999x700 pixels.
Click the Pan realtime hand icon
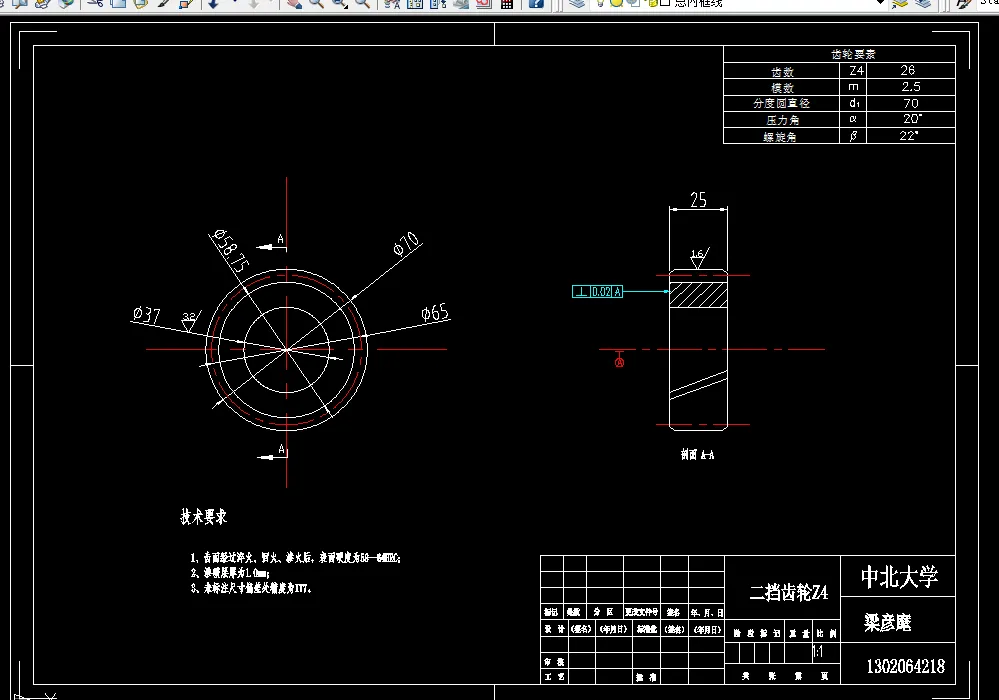click(x=294, y=3)
